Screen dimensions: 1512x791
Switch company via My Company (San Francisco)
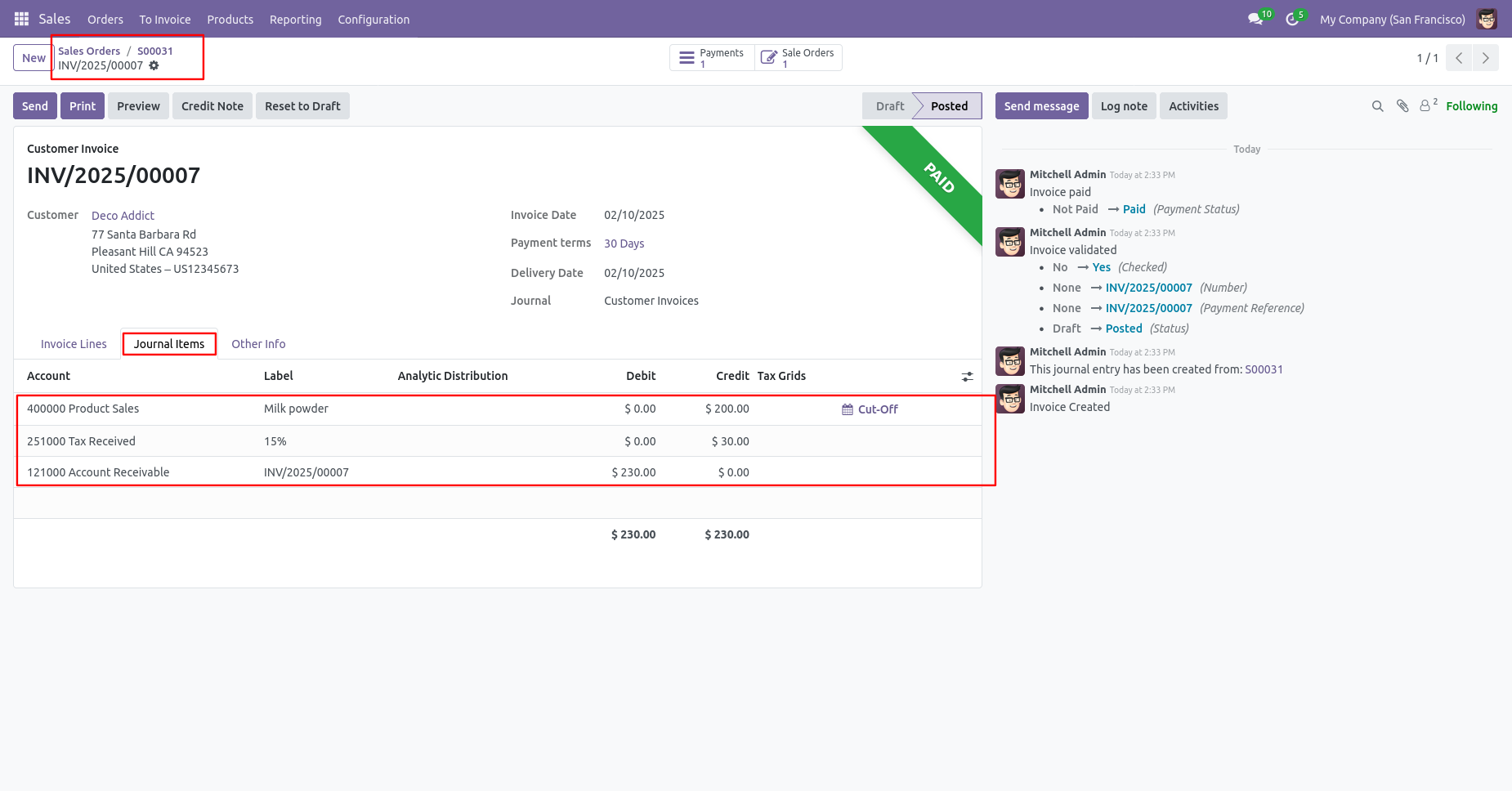(1392, 19)
